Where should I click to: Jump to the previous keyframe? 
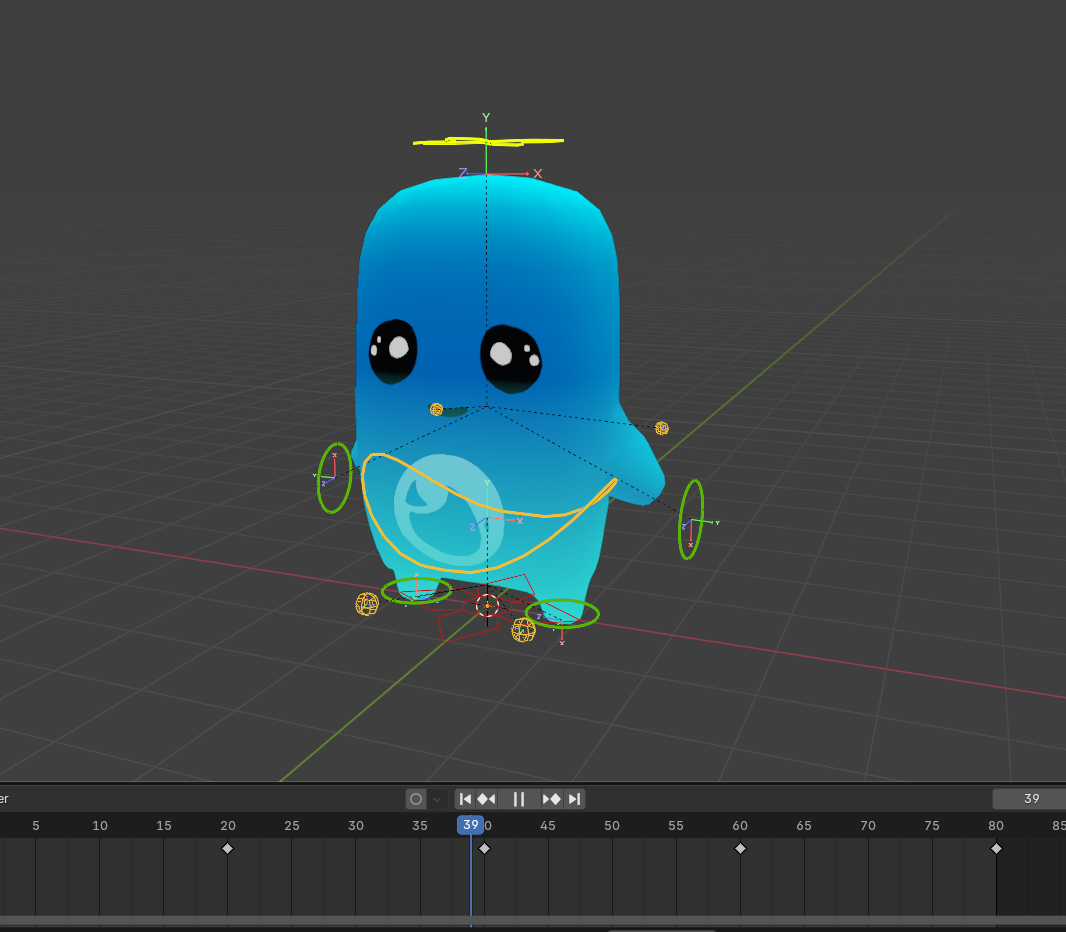[x=486, y=799]
